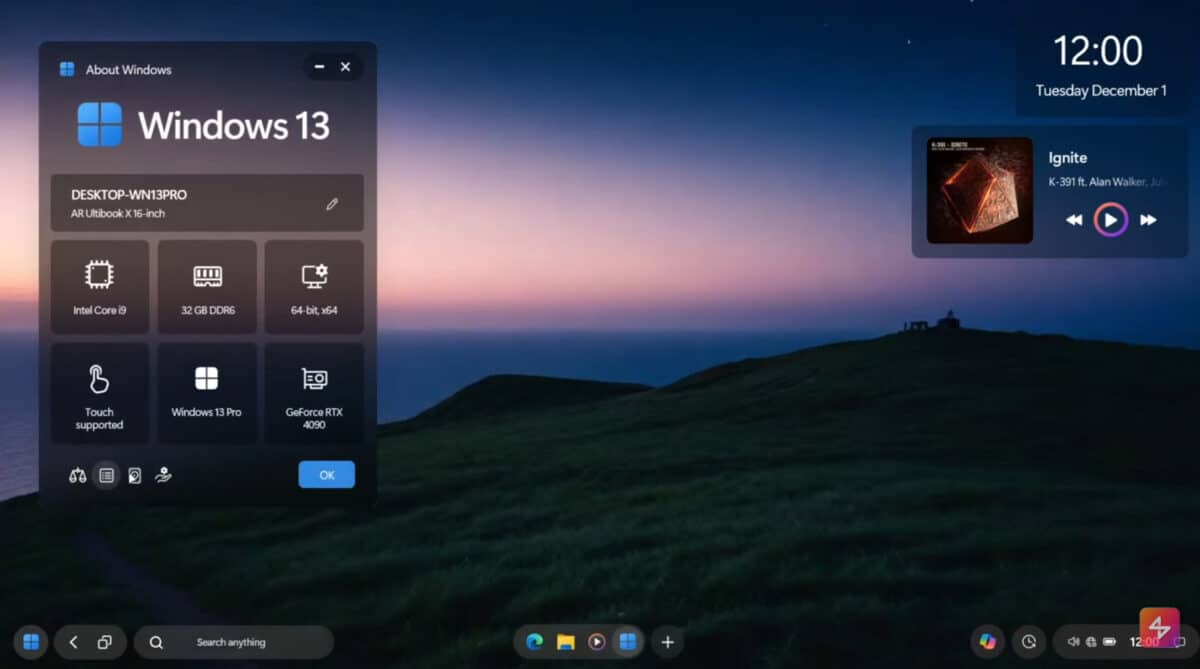Toggle the system info list view icon
Screen dimensions: 1200x669
(106, 475)
